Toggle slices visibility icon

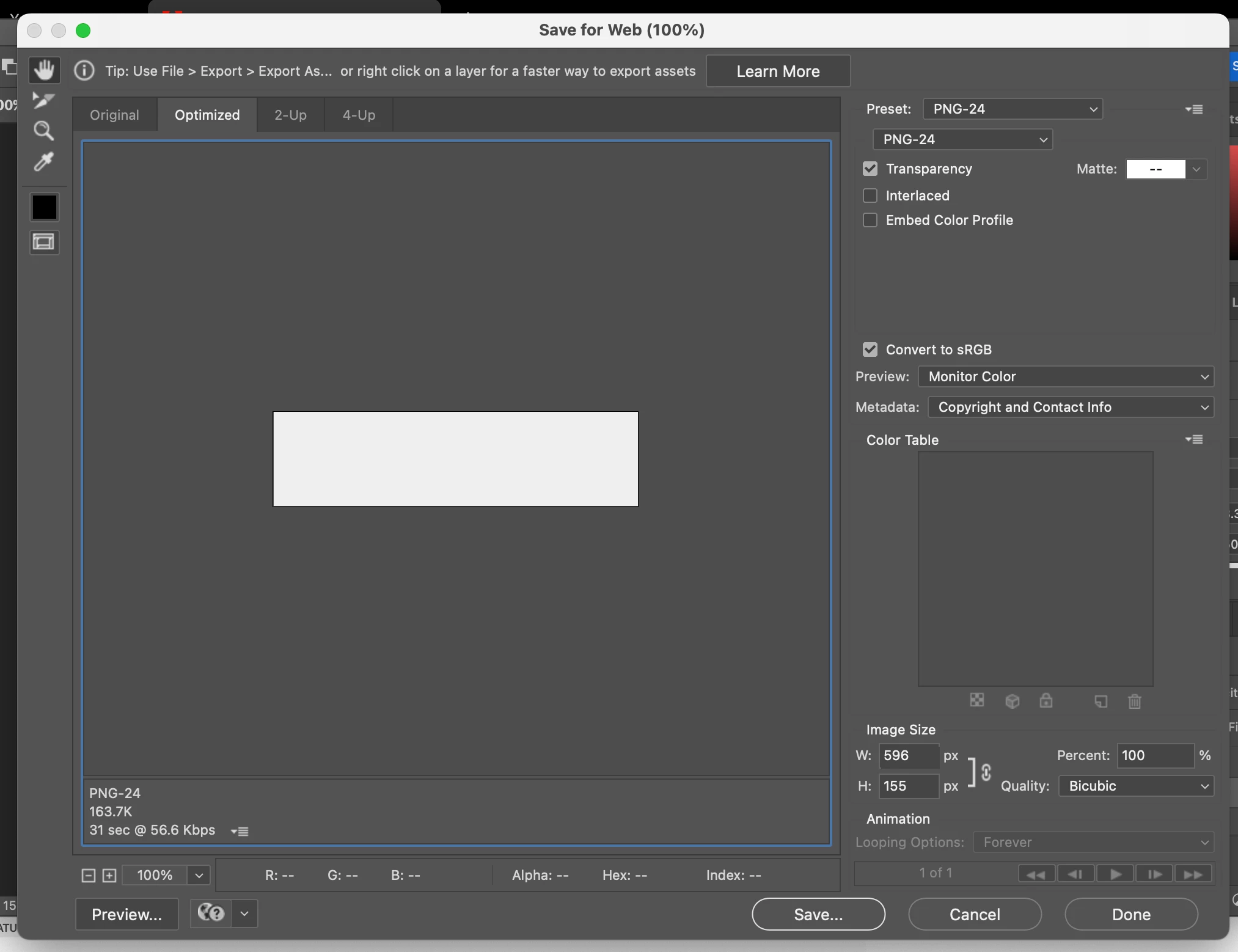pos(44,243)
